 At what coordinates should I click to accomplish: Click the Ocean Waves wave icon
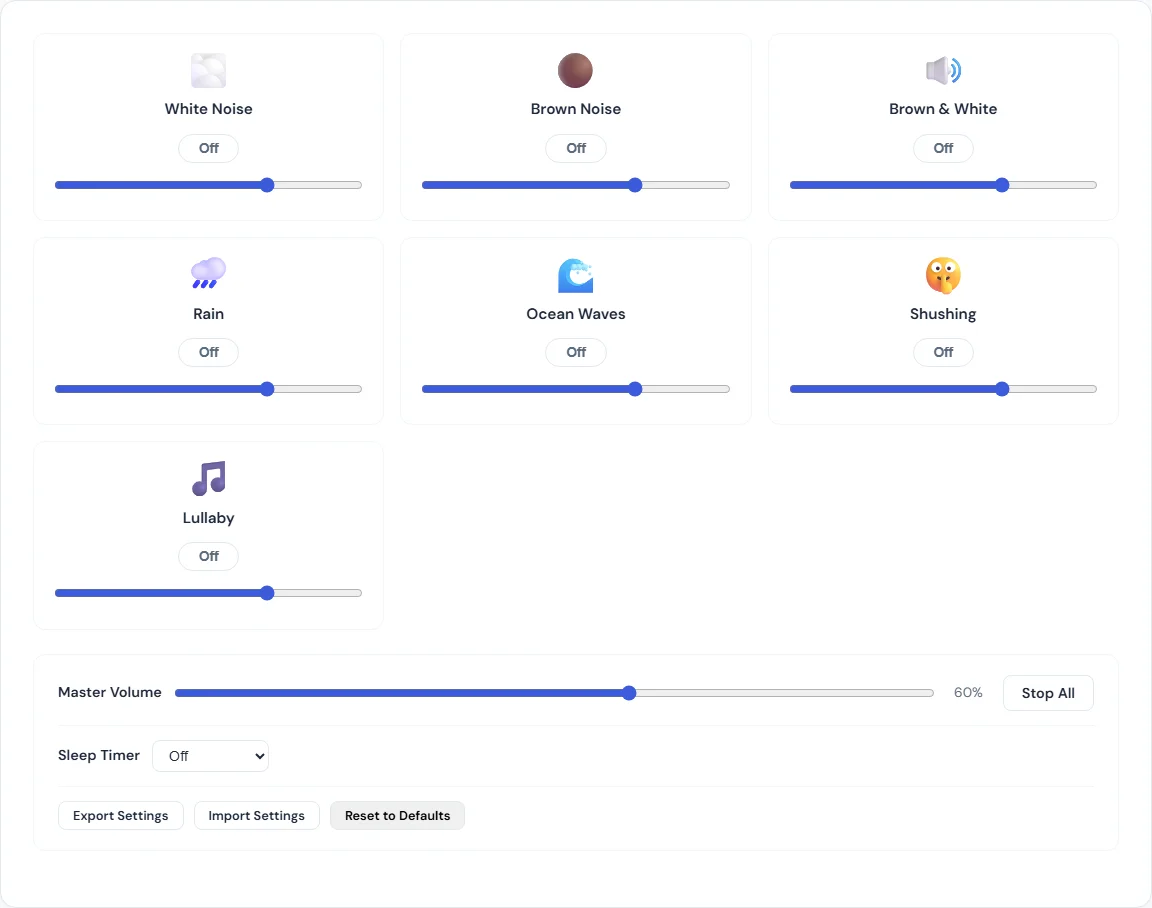[575, 274]
